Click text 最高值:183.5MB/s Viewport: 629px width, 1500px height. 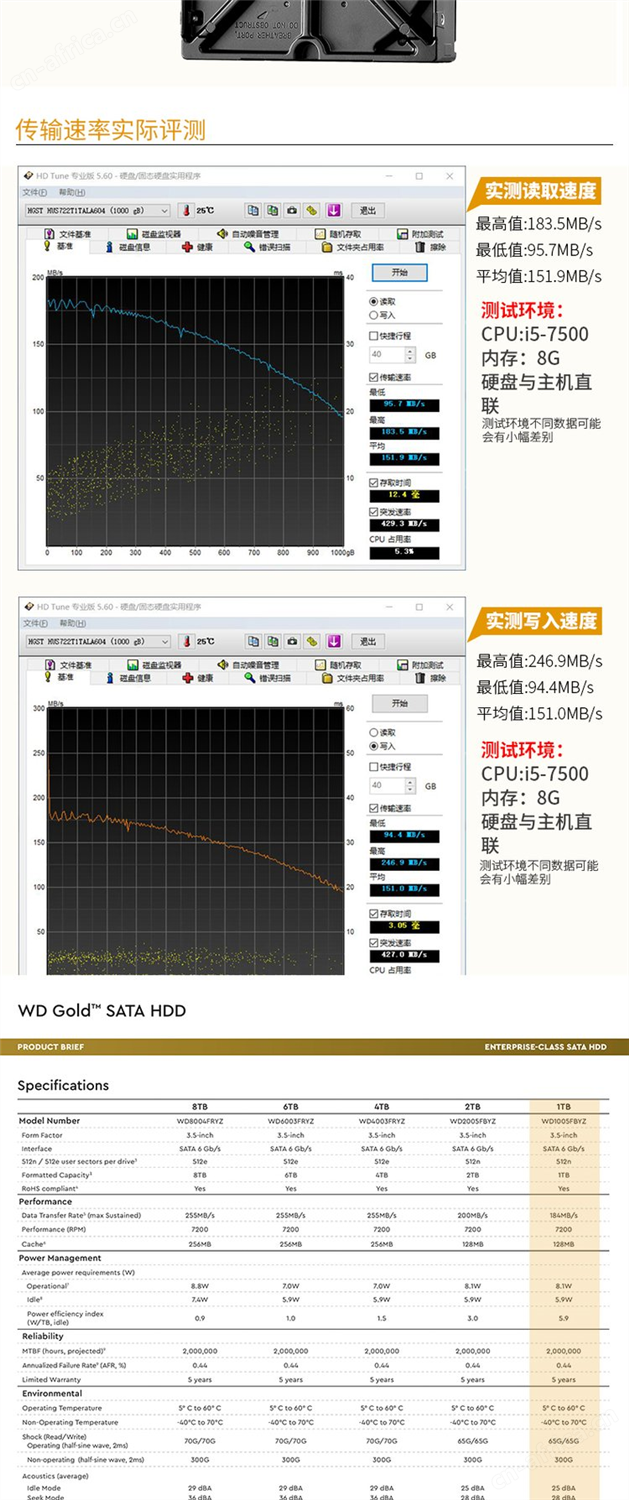539,223
